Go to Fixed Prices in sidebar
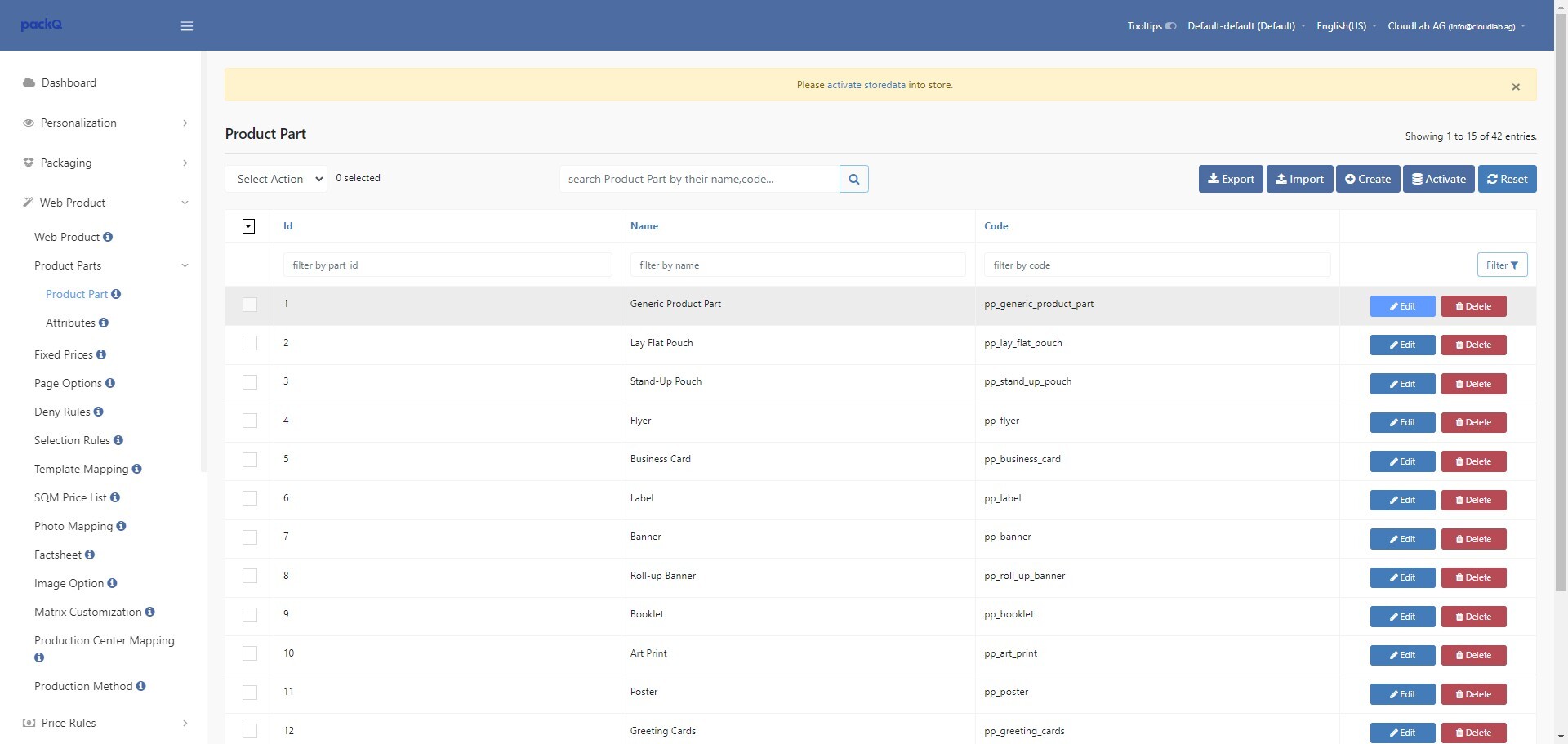 click(64, 354)
